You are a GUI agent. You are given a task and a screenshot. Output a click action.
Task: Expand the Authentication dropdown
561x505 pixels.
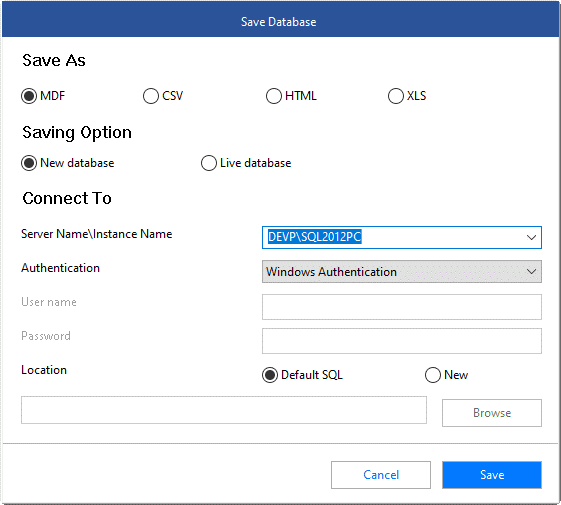point(531,272)
